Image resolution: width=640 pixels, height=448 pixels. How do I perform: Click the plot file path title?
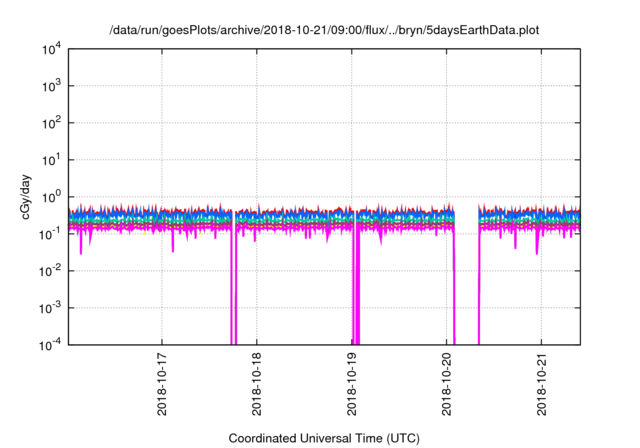pos(324,31)
